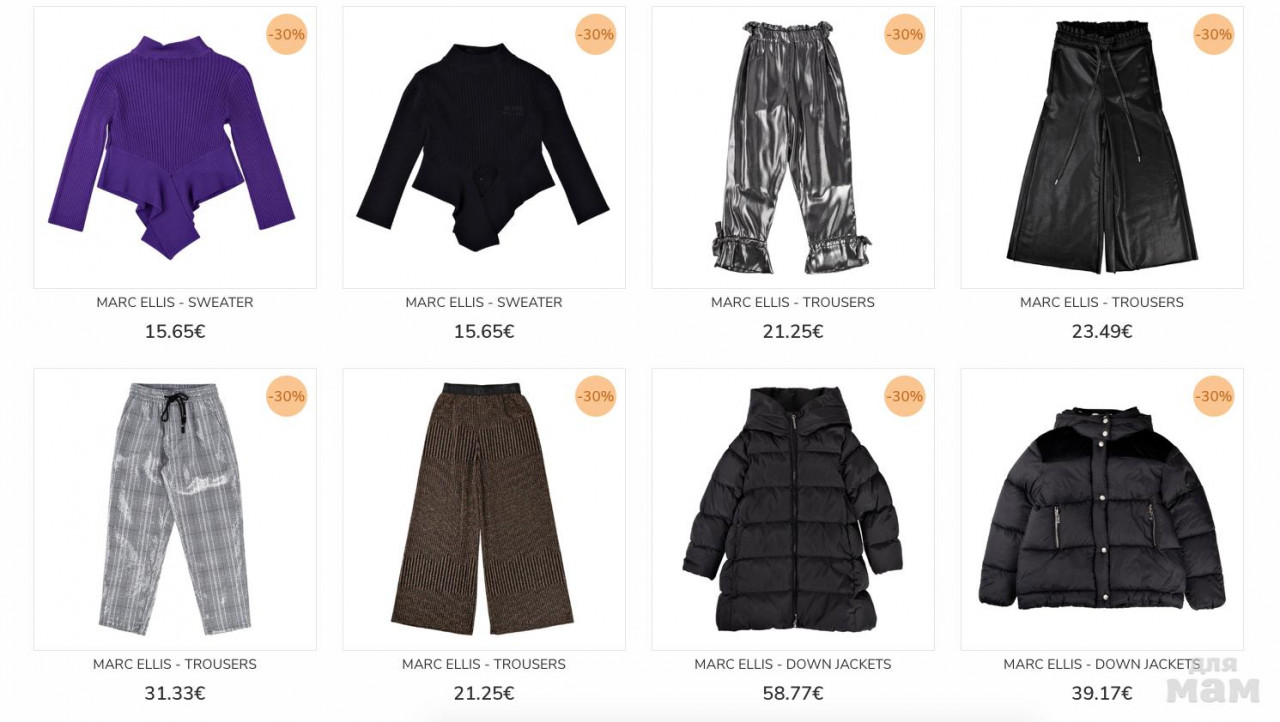This screenshot has width=1280, height=722.
Task: Click the watermark logo in bottom-right corner
Action: (1213, 681)
